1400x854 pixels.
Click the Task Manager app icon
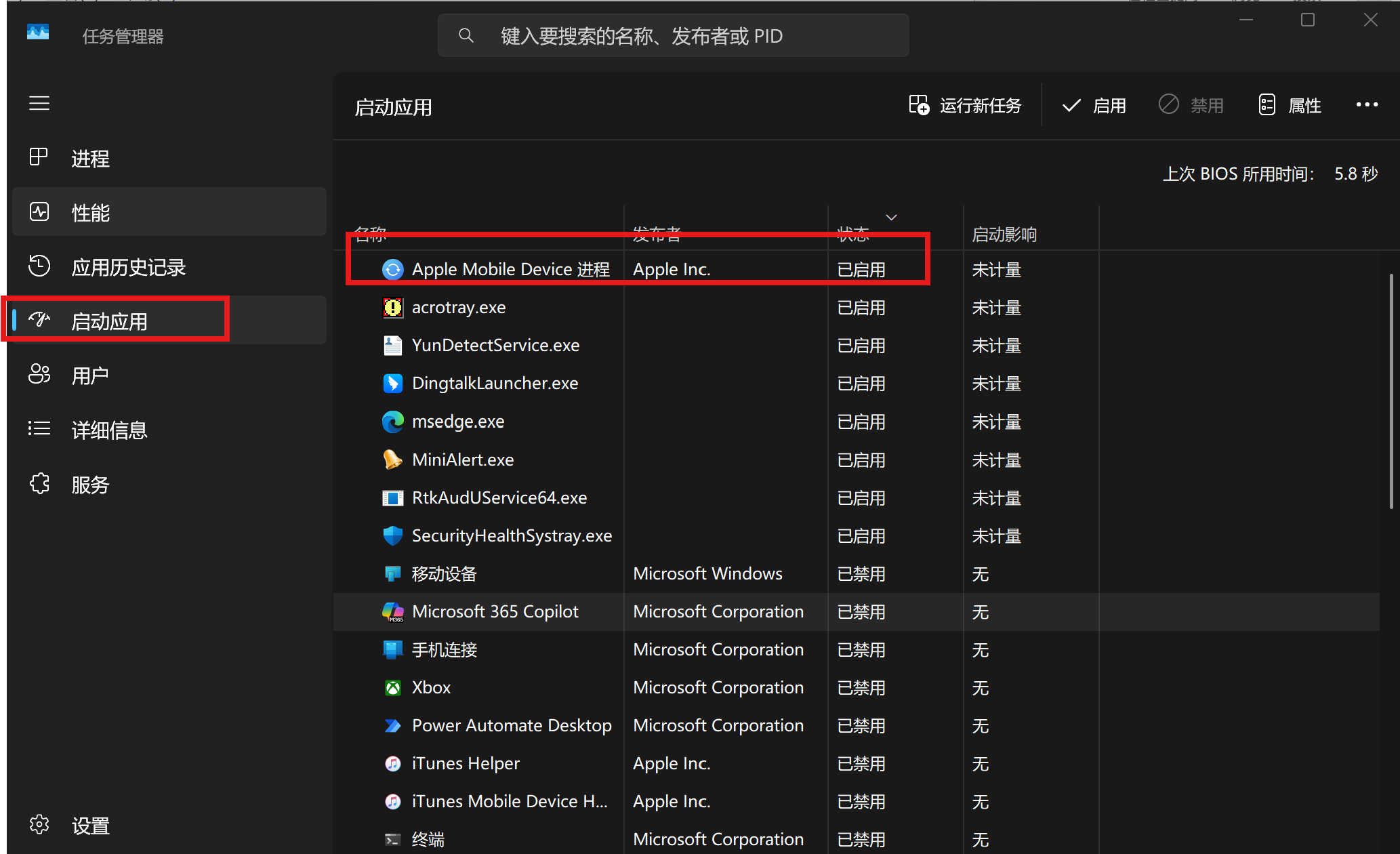(x=38, y=32)
